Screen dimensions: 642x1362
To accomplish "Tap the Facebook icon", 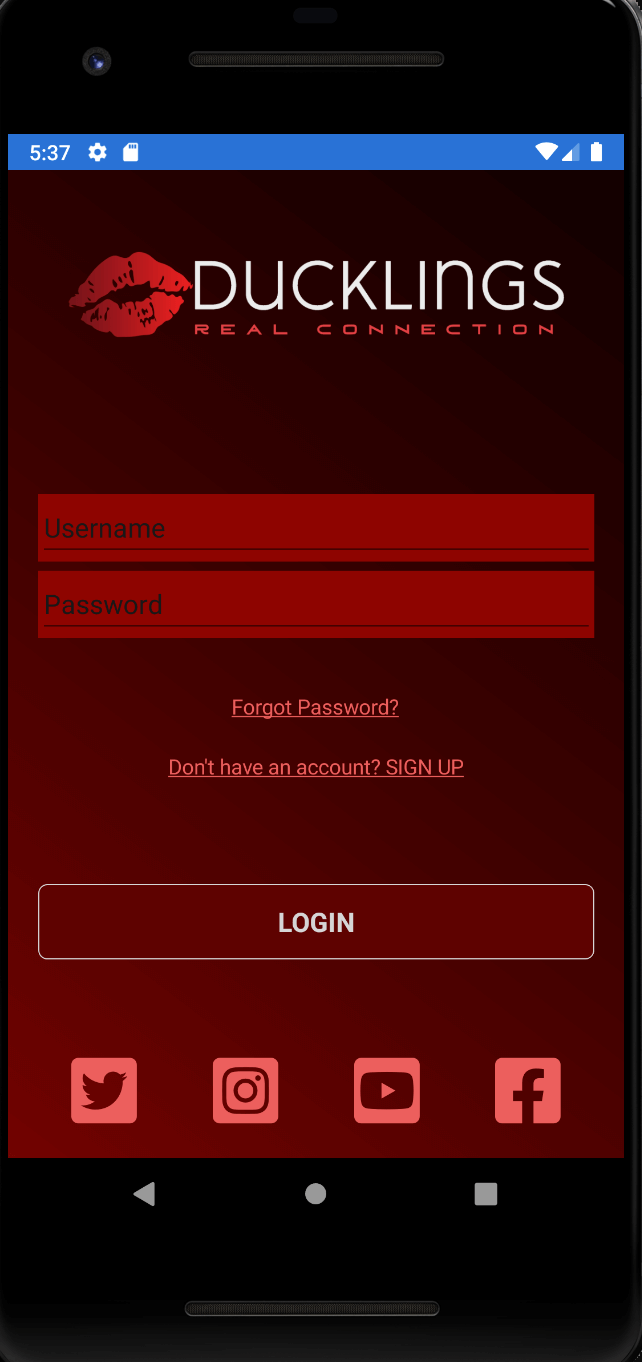I will point(528,1090).
